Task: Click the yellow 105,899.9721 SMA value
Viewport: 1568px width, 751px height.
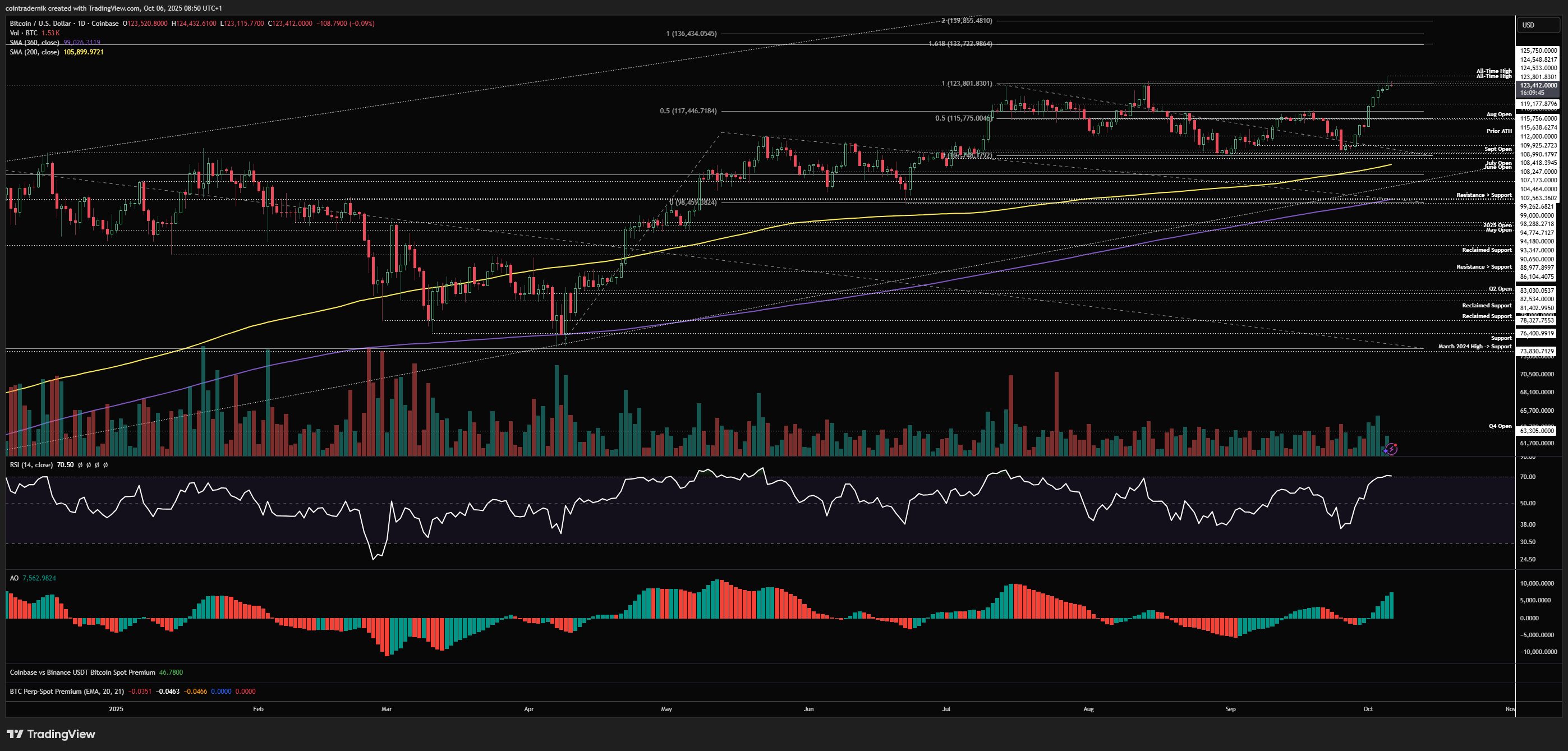Action: click(84, 52)
